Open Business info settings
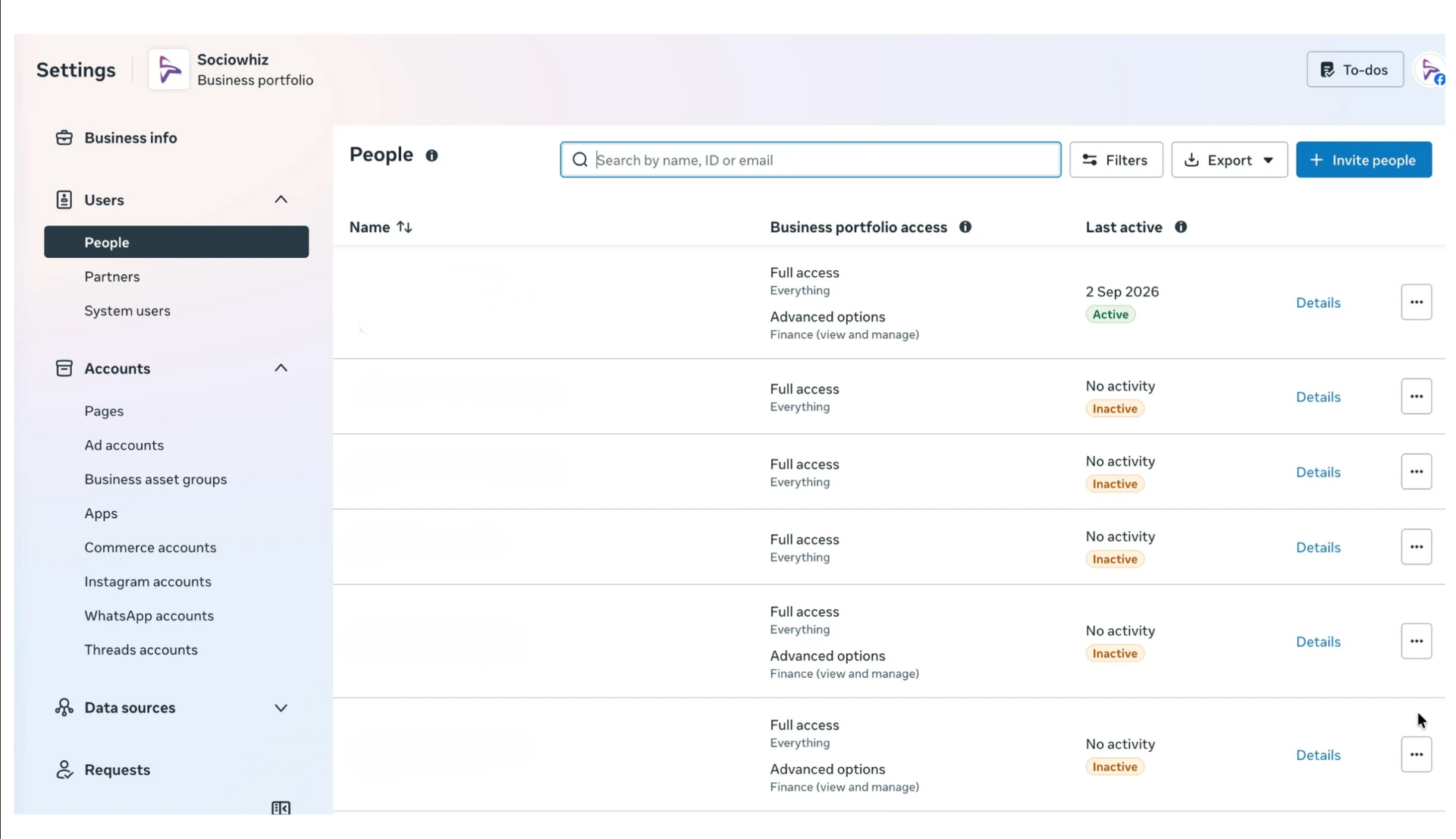Screen dimensions: 1456x839 (130, 138)
